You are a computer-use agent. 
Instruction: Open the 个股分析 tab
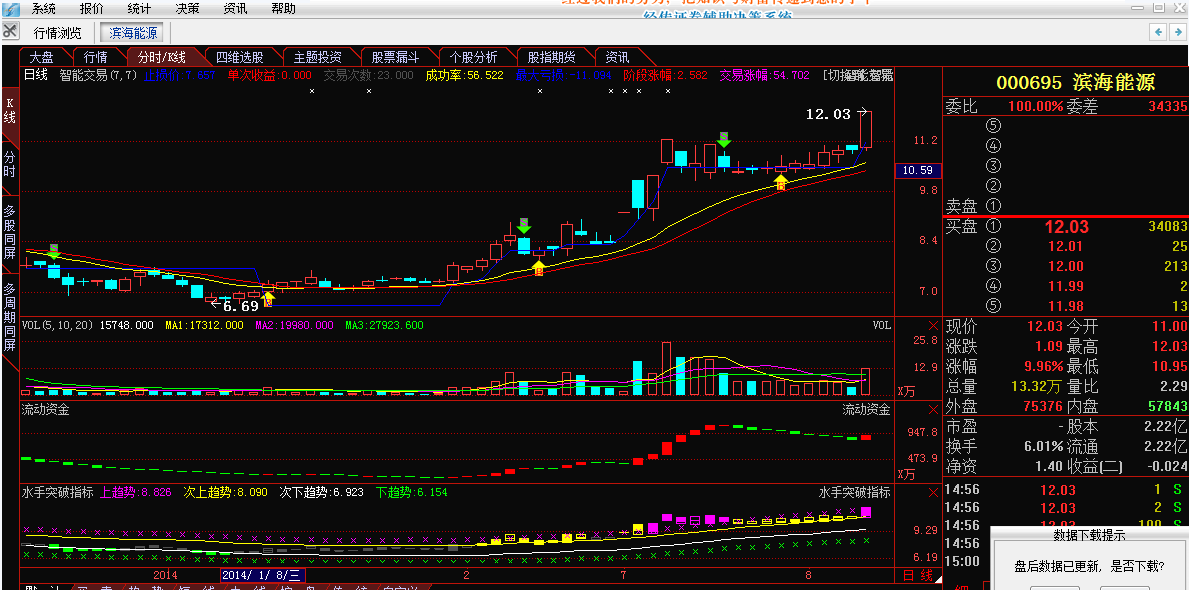click(x=474, y=57)
